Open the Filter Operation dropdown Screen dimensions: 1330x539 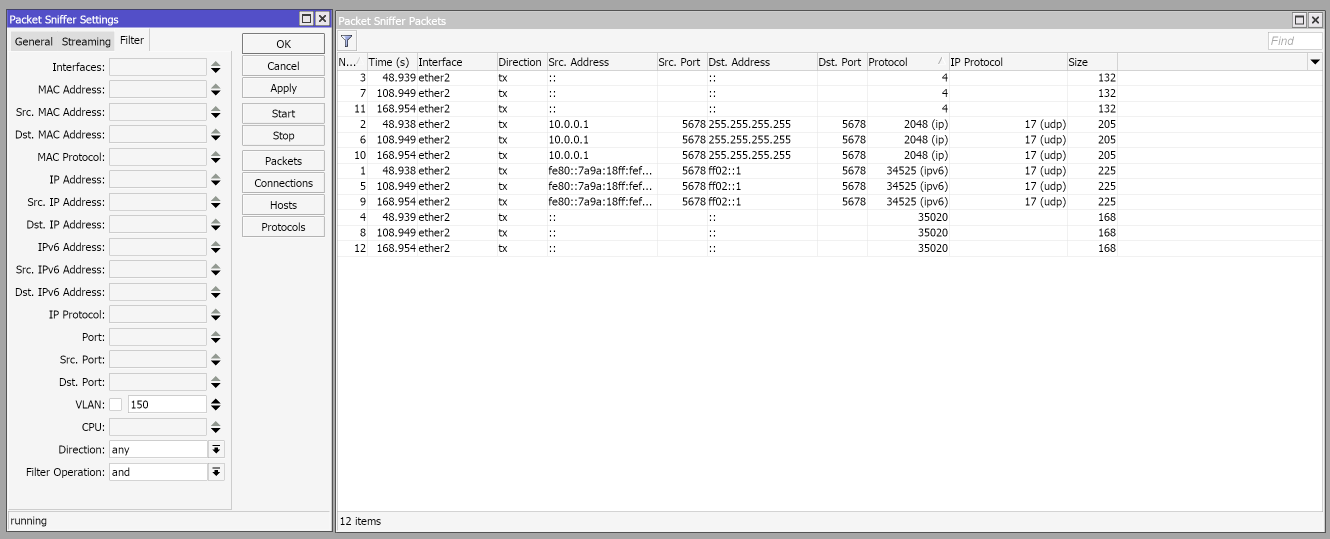click(216, 472)
